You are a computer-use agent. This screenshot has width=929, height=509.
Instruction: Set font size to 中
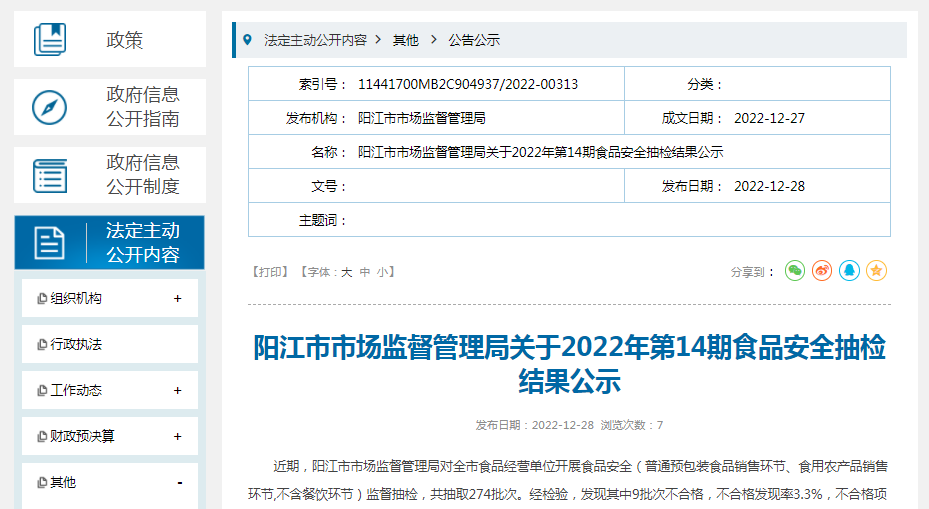coord(365,272)
